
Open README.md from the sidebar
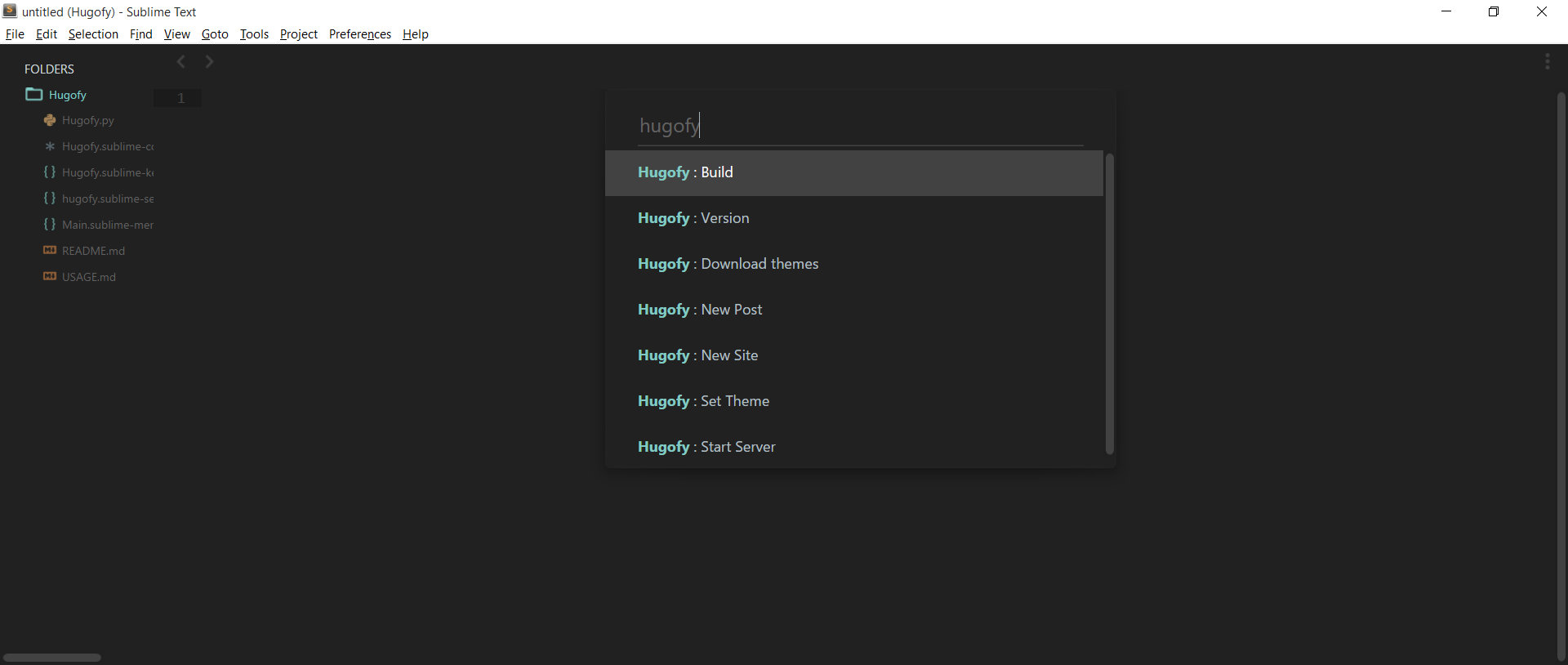(94, 251)
